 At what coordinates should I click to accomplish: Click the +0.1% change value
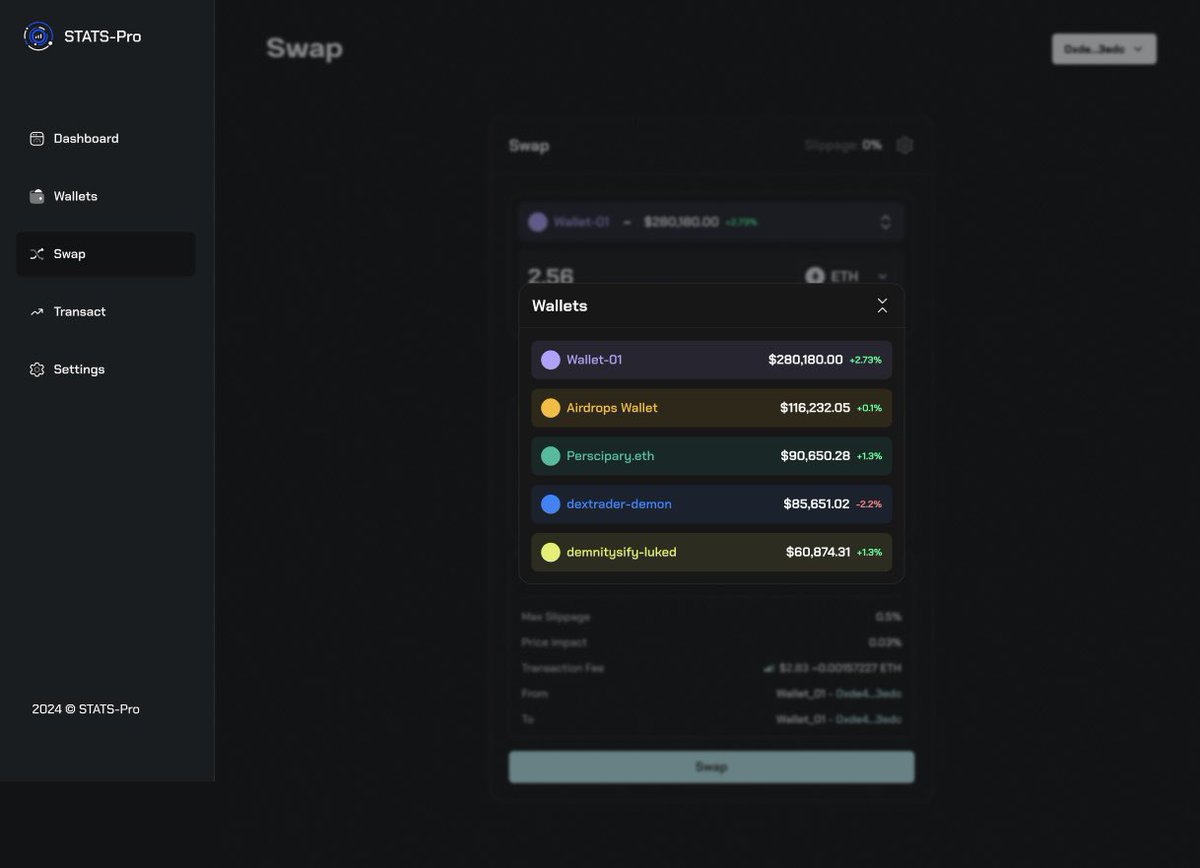[x=870, y=408]
